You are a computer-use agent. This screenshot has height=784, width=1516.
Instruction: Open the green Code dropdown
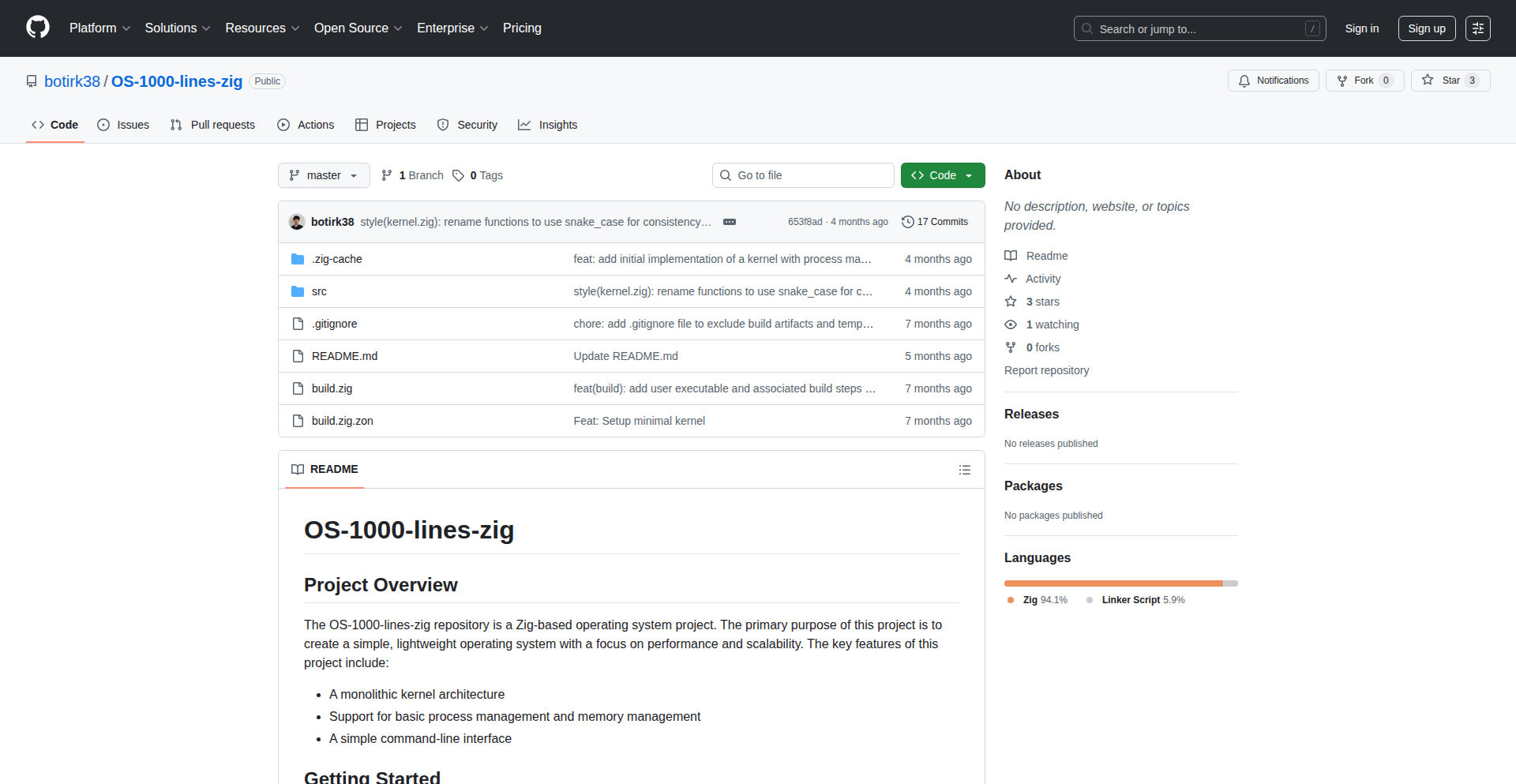[x=943, y=175]
